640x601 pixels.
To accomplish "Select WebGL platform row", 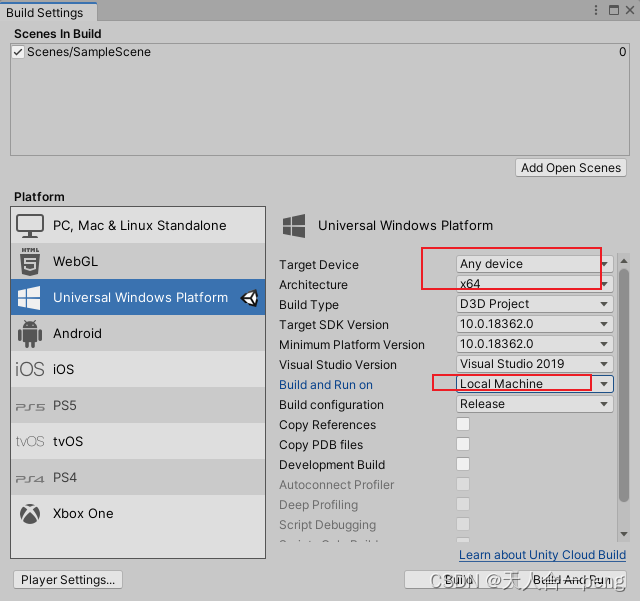I will pos(138,261).
